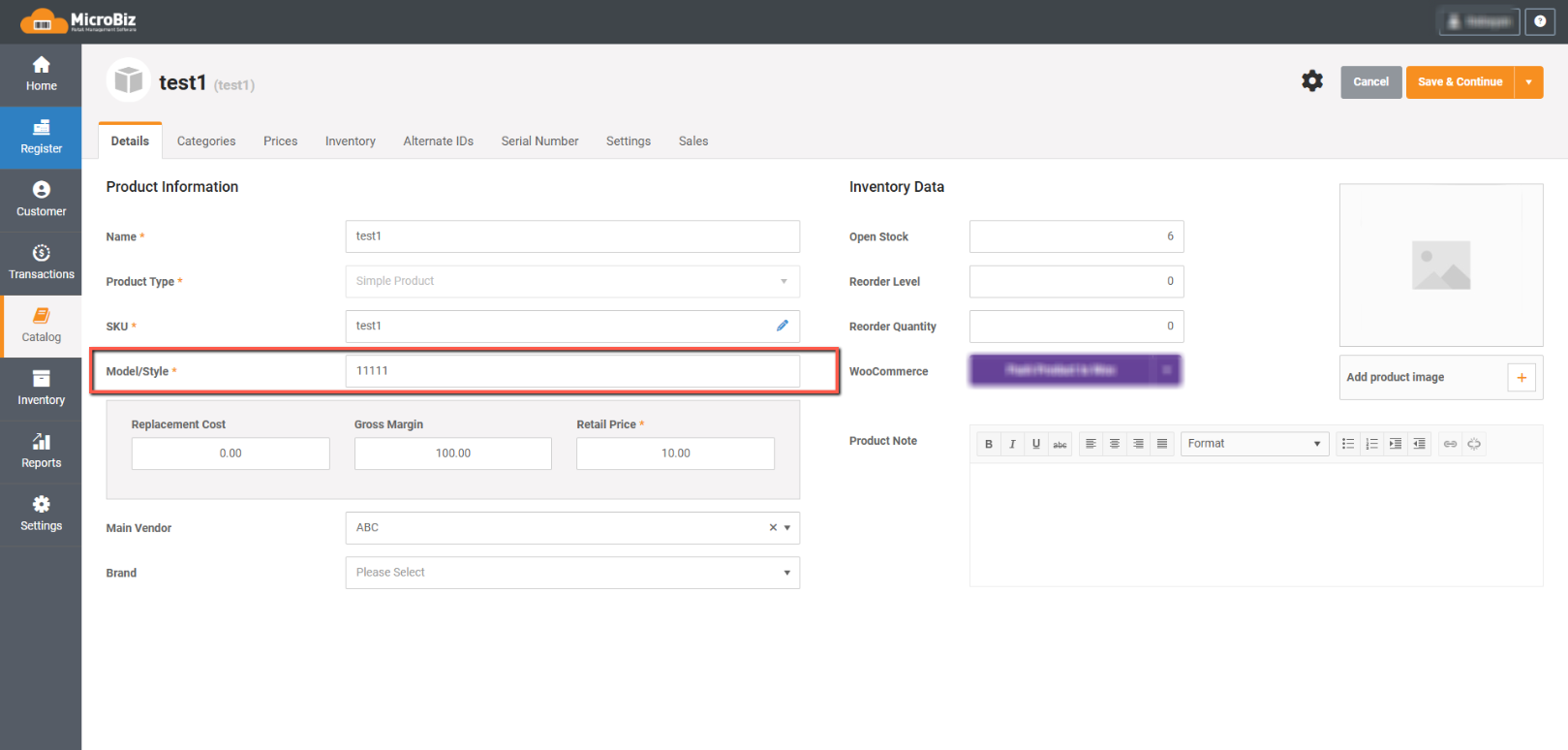
Task: Click the Save & Continue button
Action: 1460,82
